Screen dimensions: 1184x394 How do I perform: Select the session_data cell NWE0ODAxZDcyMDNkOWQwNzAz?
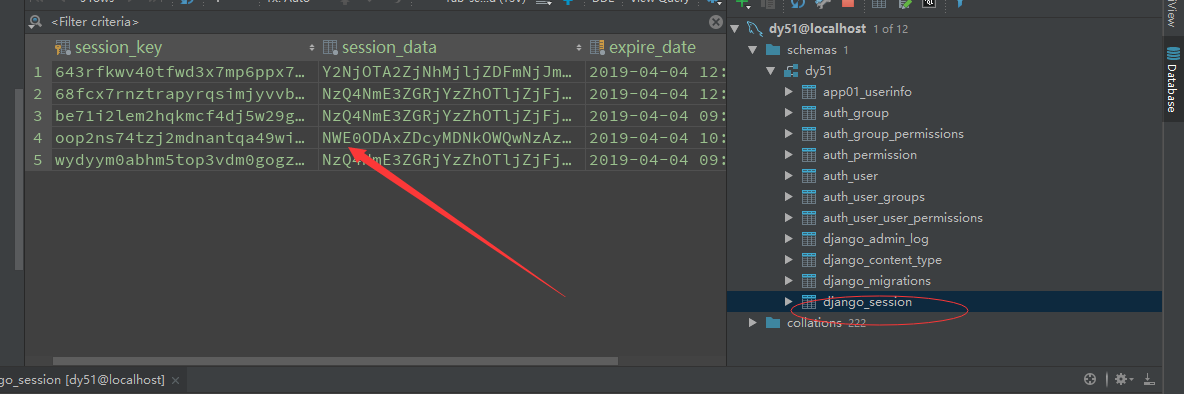click(452, 138)
